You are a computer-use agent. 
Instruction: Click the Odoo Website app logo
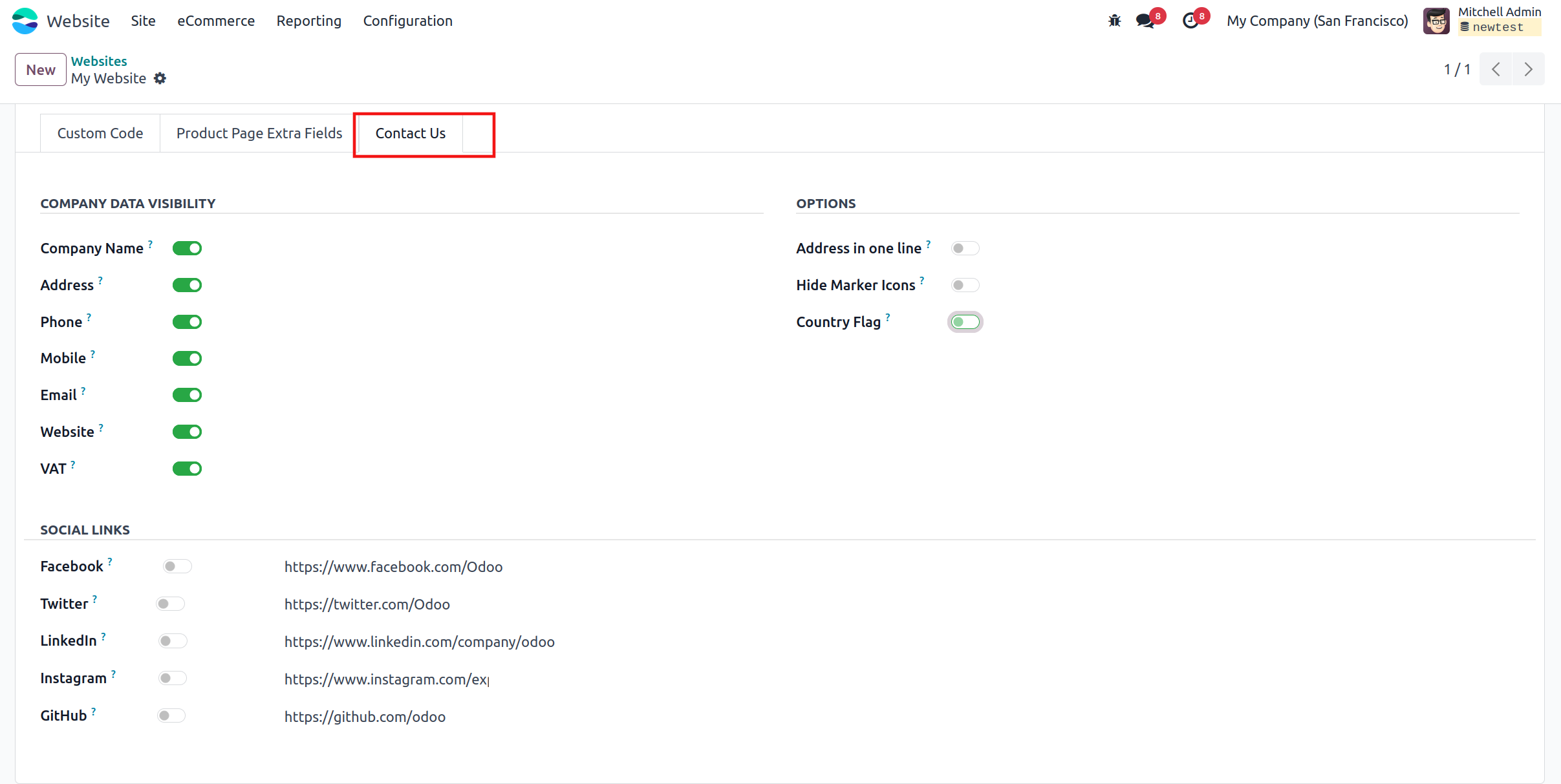(25, 21)
